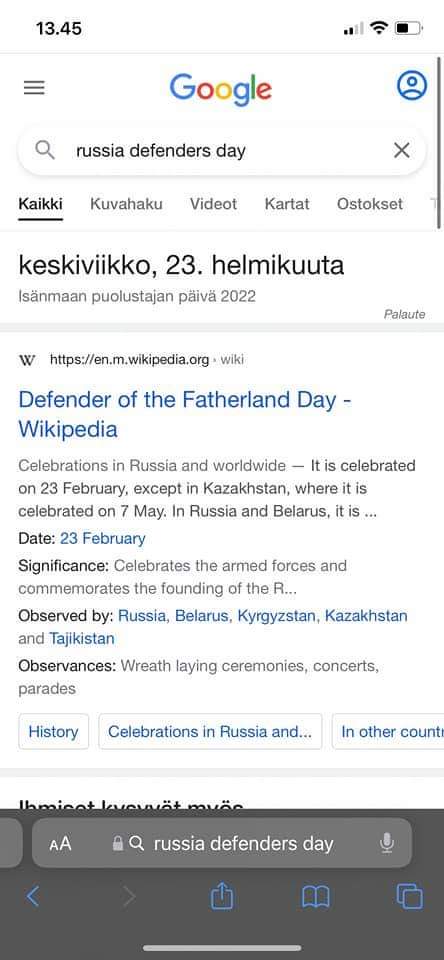Tap the Safari back arrow
Image resolution: width=444 pixels, height=960 pixels.
click(x=33, y=897)
